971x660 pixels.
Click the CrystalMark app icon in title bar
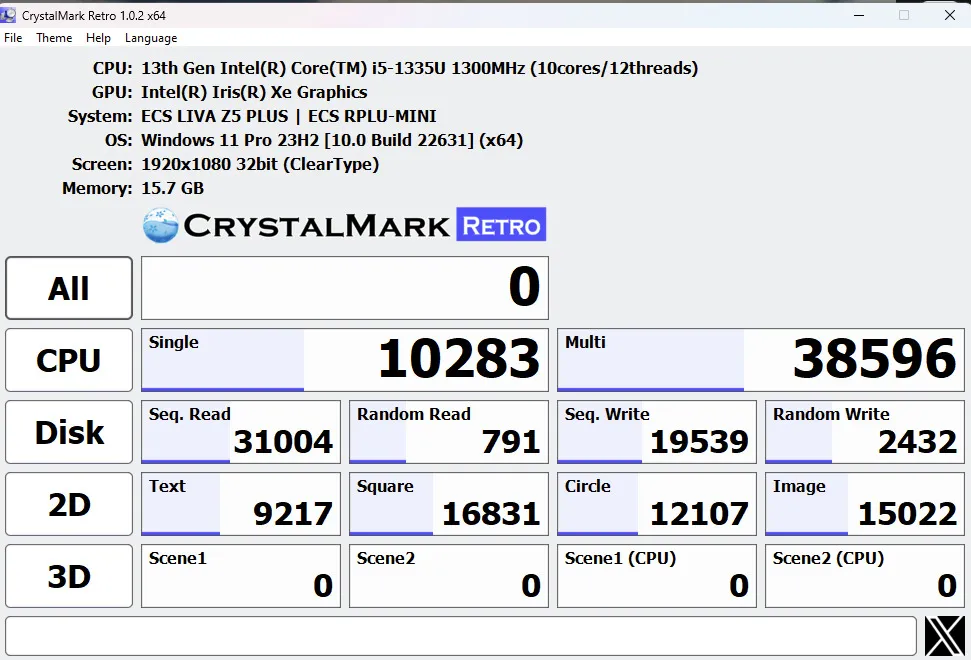coord(9,15)
